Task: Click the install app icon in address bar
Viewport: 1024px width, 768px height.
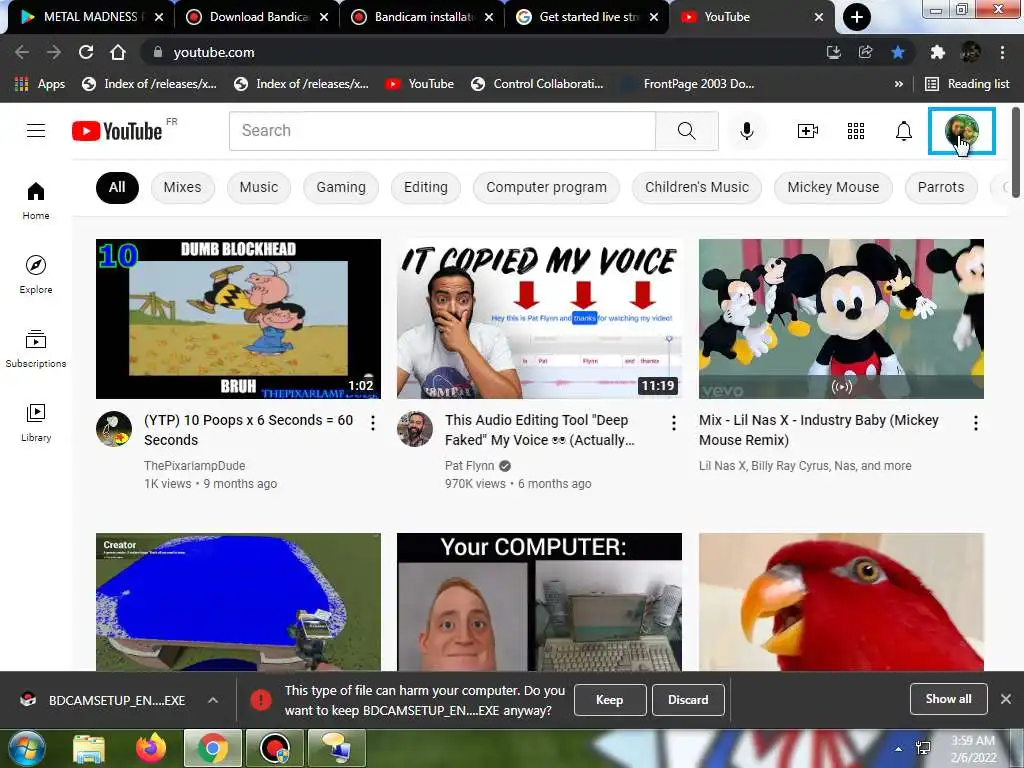Action: (833, 52)
